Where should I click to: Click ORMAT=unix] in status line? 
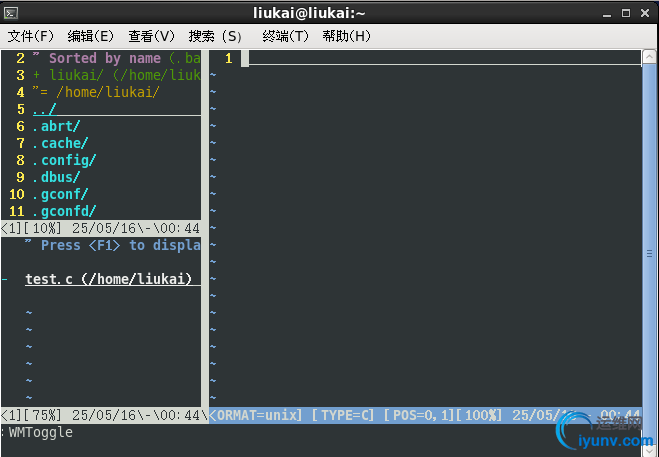[x=260, y=415]
